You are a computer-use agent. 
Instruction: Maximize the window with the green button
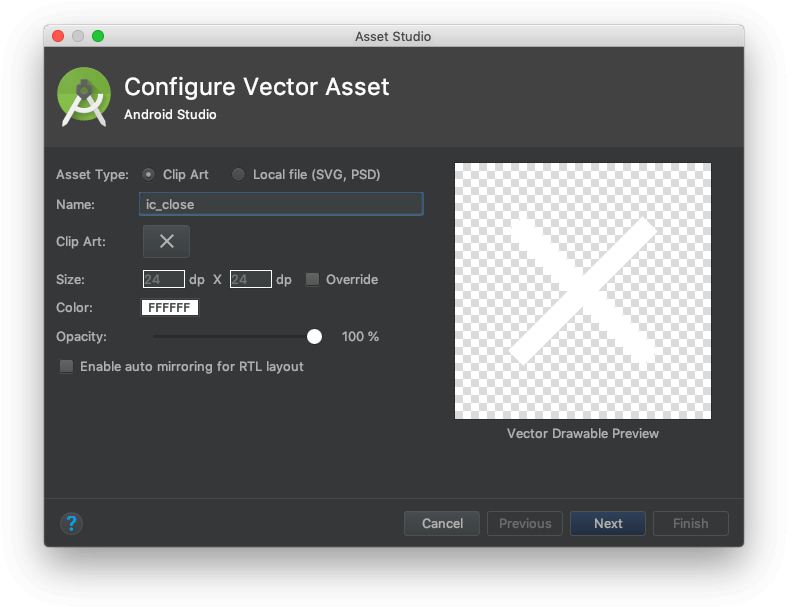(x=98, y=36)
